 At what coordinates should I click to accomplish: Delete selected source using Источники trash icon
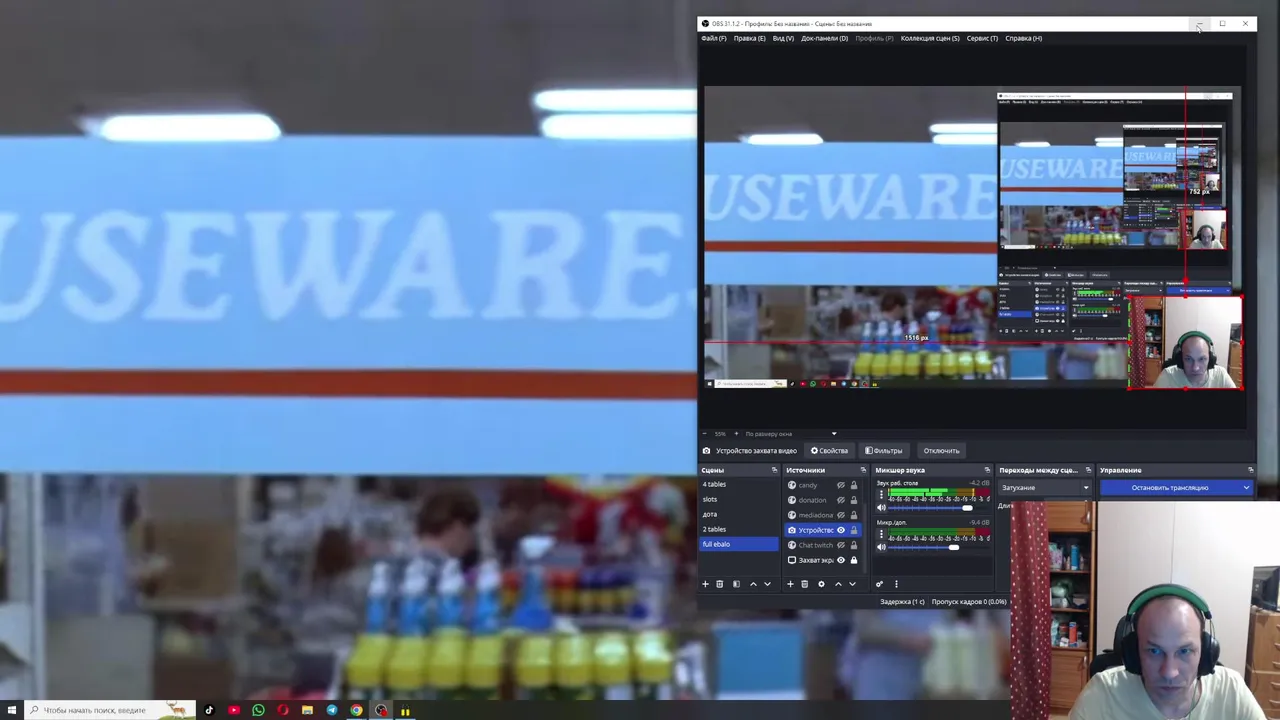[x=804, y=584]
